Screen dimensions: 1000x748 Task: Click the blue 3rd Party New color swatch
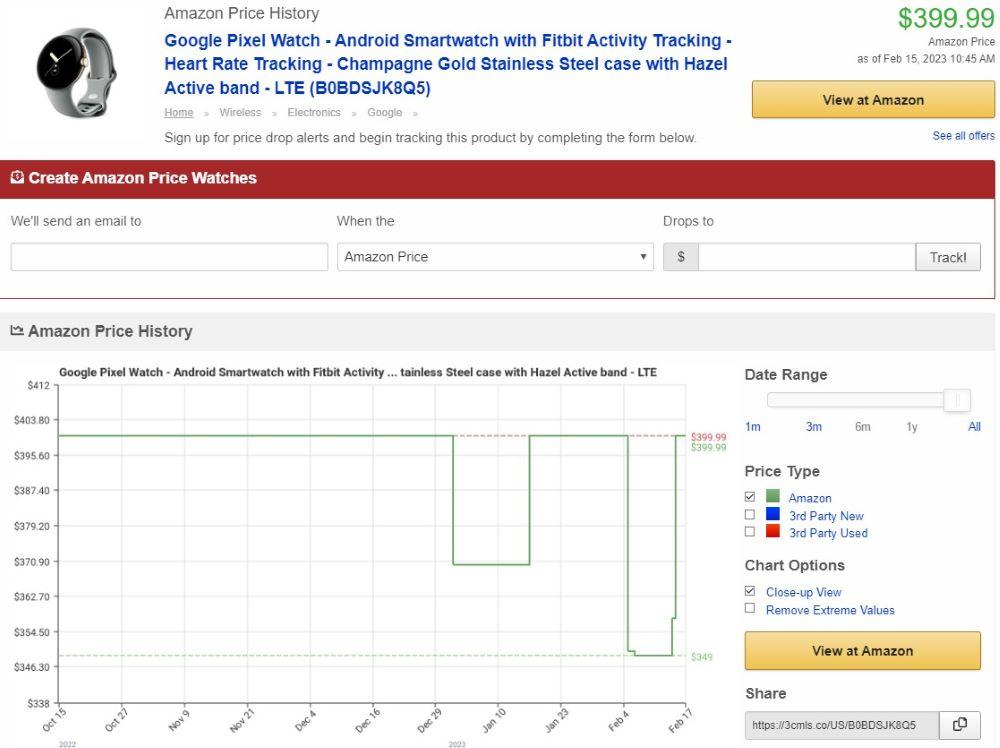tap(771, 515)
